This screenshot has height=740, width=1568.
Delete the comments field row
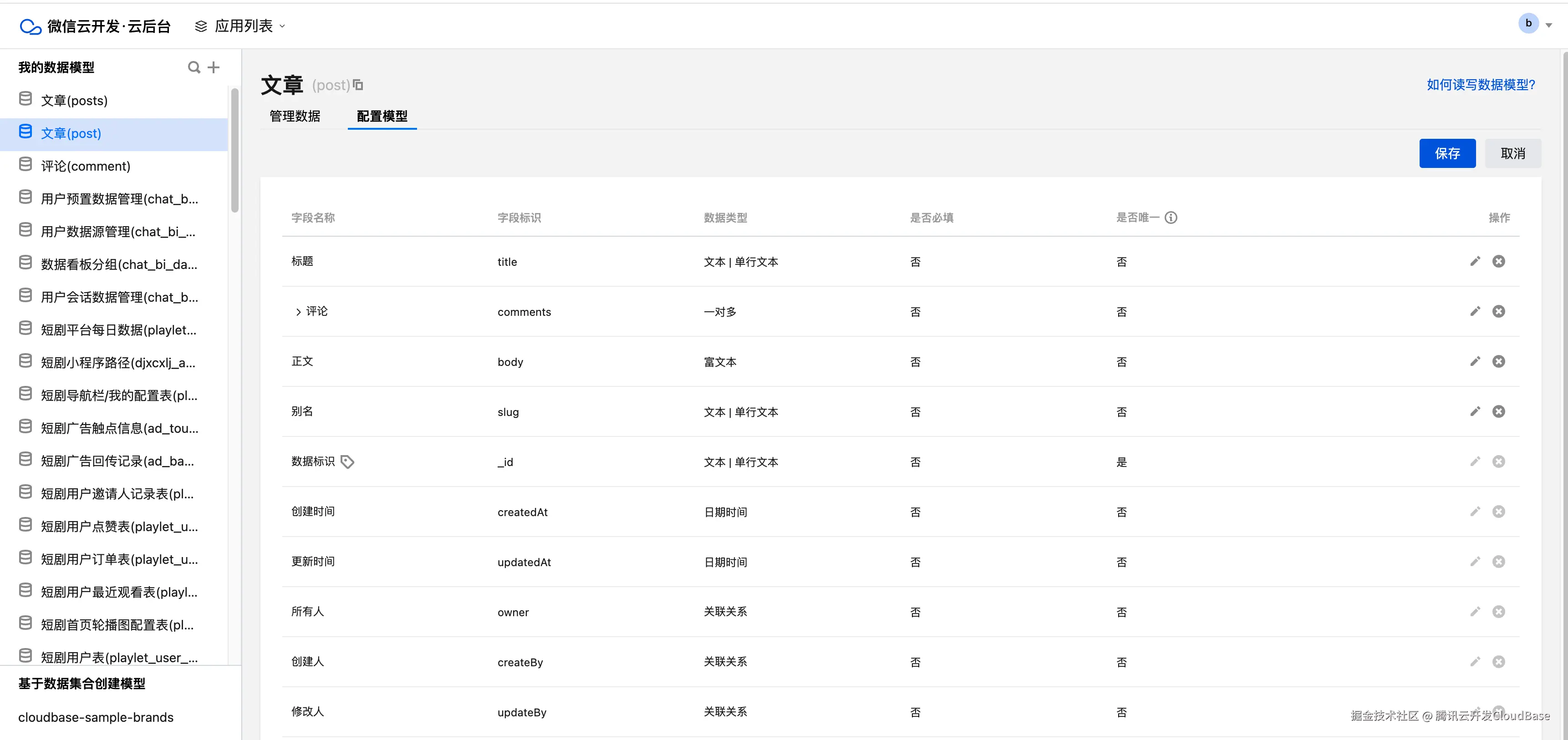coord(1499,312)
